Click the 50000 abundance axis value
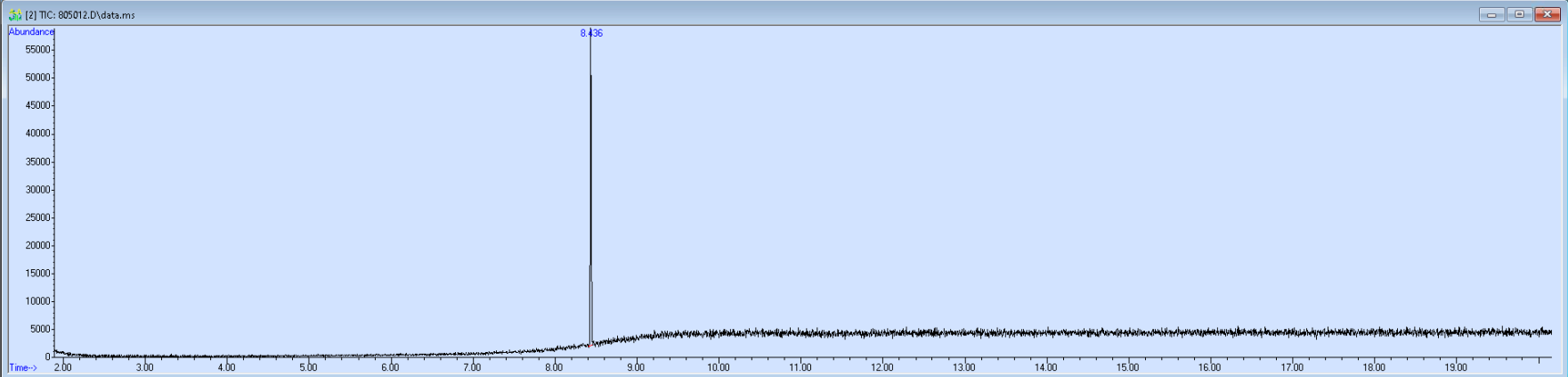 click(37, 78)
